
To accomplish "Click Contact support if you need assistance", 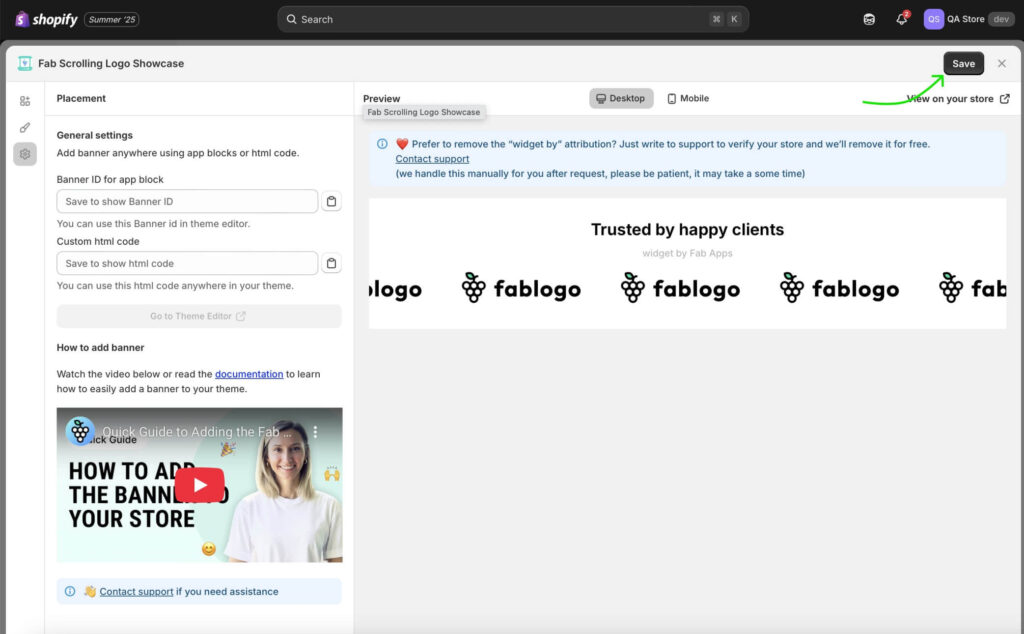I will tap(136, 592).
